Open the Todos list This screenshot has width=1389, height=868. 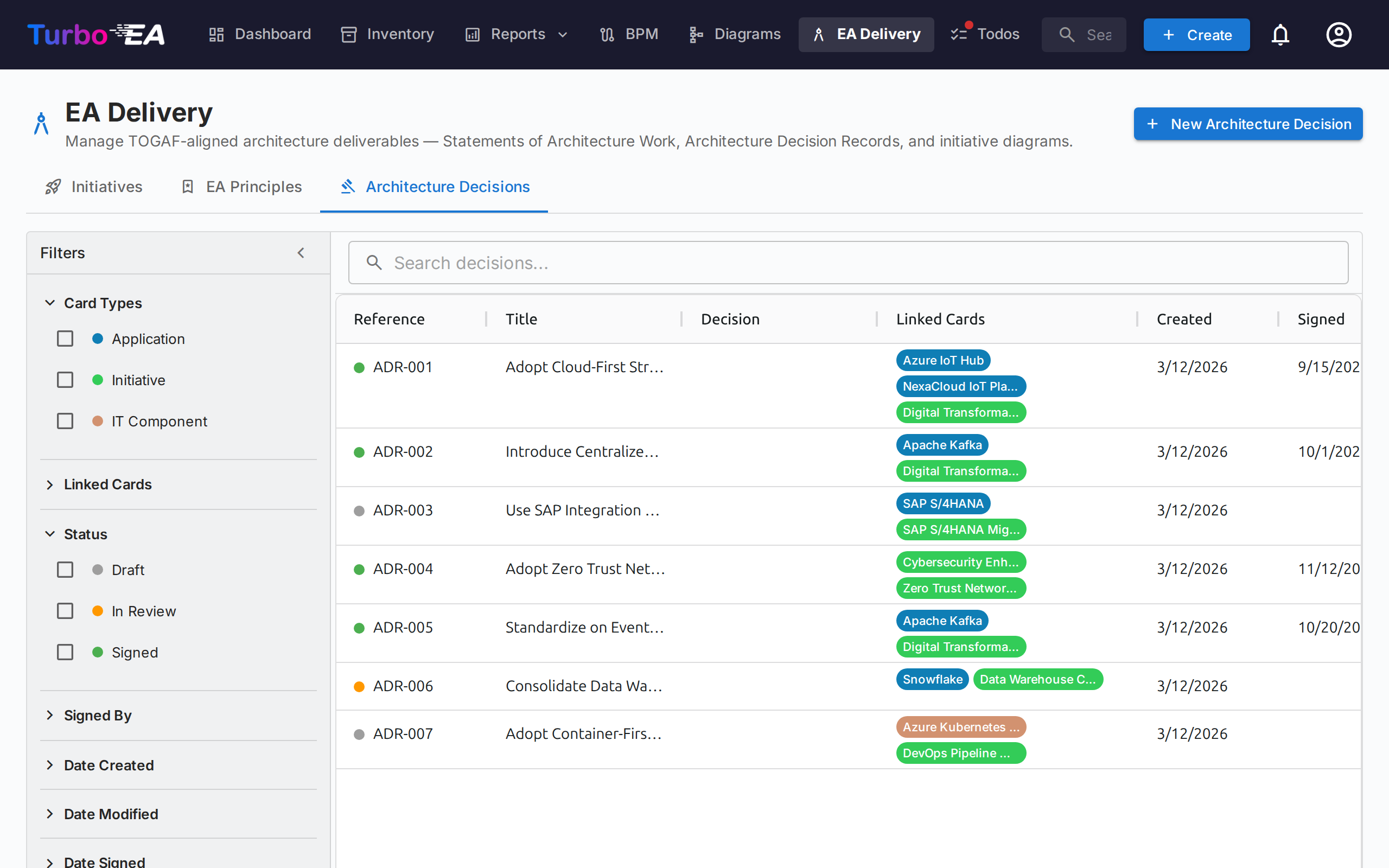click(985, 34)
